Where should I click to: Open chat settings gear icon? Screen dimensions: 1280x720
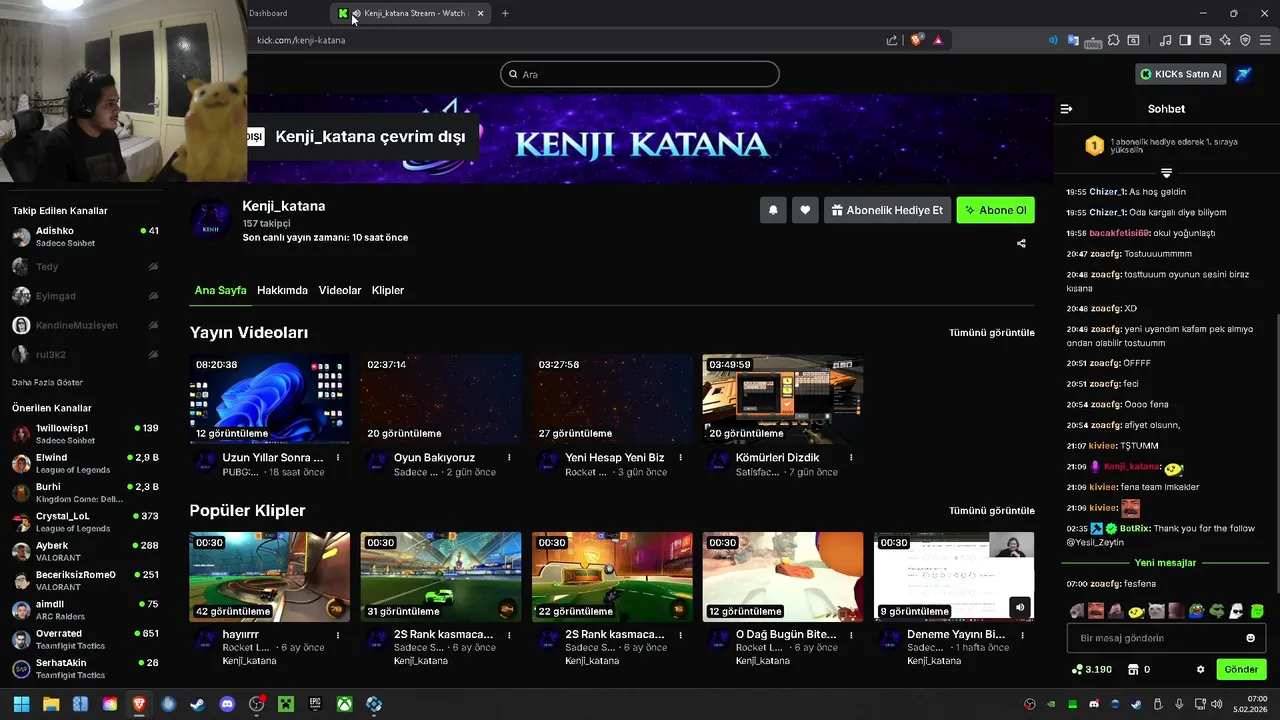coord(1200,670)
